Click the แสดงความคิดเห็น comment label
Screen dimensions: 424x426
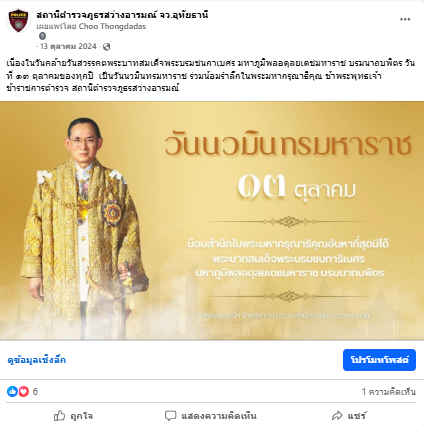tap(219, 416)
